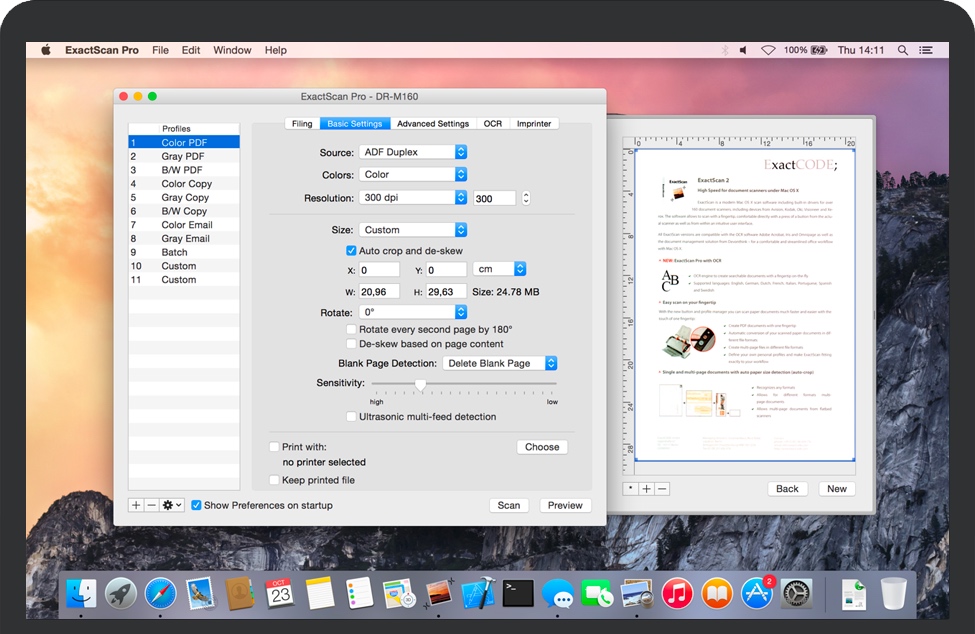Switch to the Advanced Settings tab
Image resolution: width=975 pixels, height=634 pixels.
[432, 124]
